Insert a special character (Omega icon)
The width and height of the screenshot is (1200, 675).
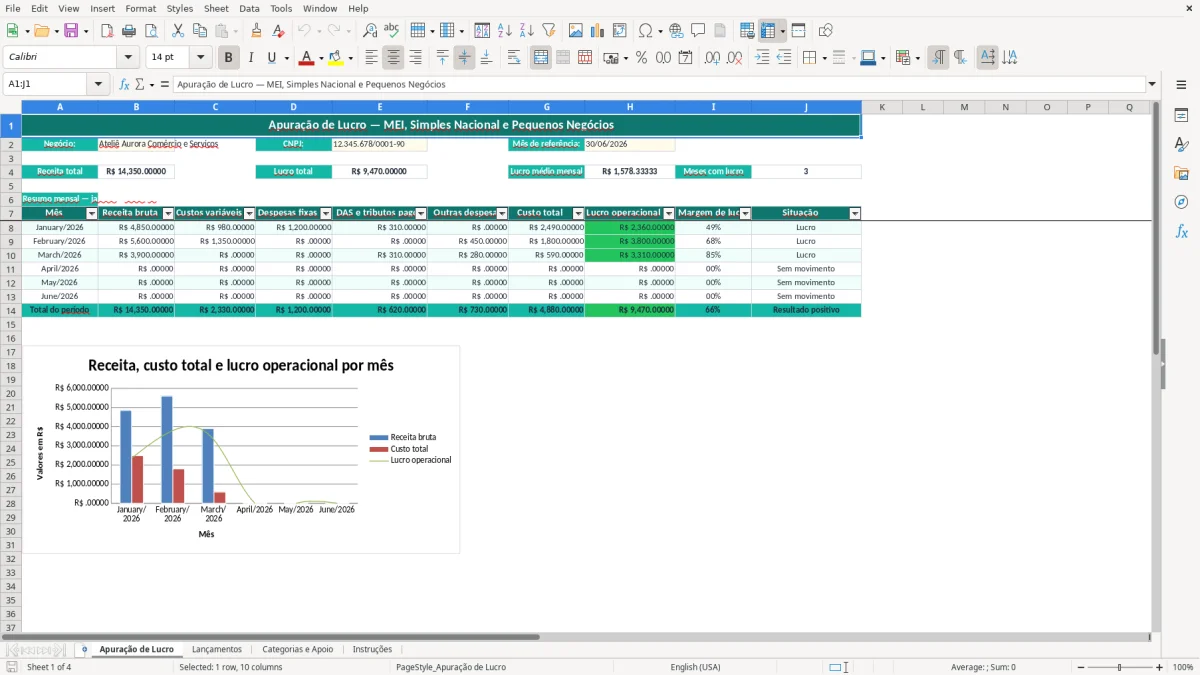tap(645, 31)
